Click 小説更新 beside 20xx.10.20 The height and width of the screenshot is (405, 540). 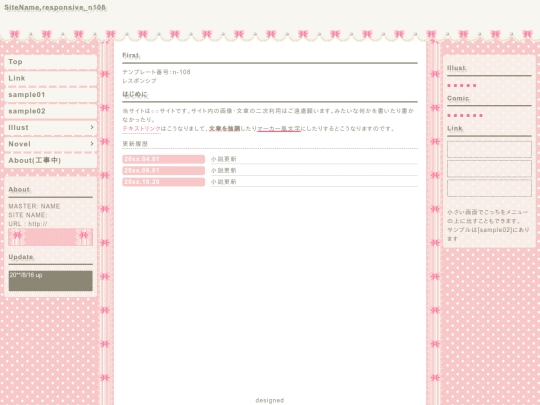click(224, 182)
